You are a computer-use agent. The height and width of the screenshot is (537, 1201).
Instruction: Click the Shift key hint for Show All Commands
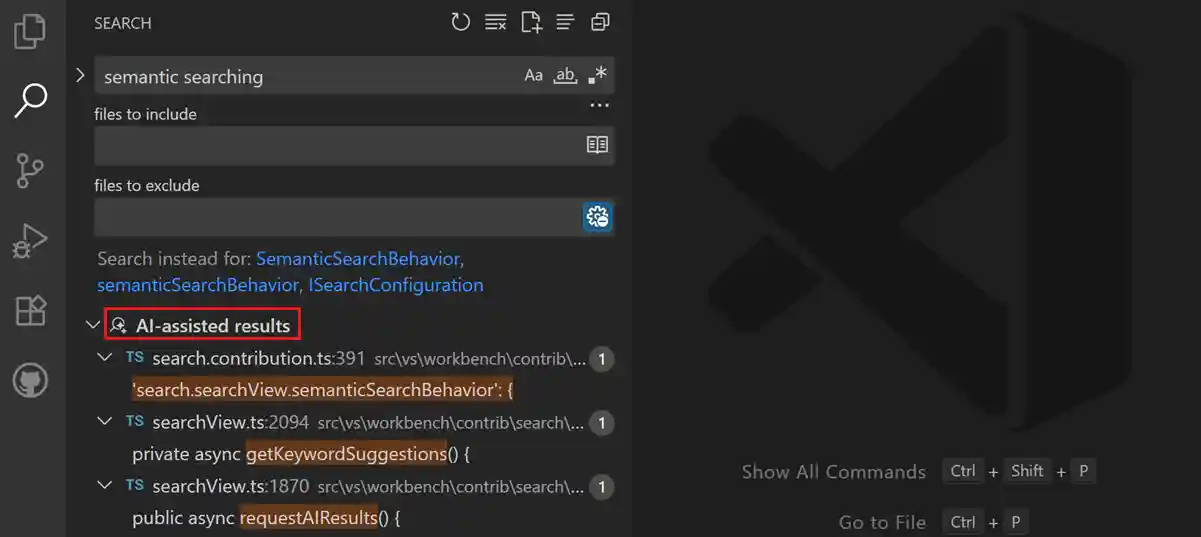pyautogui.click(x=1027, y=471)
